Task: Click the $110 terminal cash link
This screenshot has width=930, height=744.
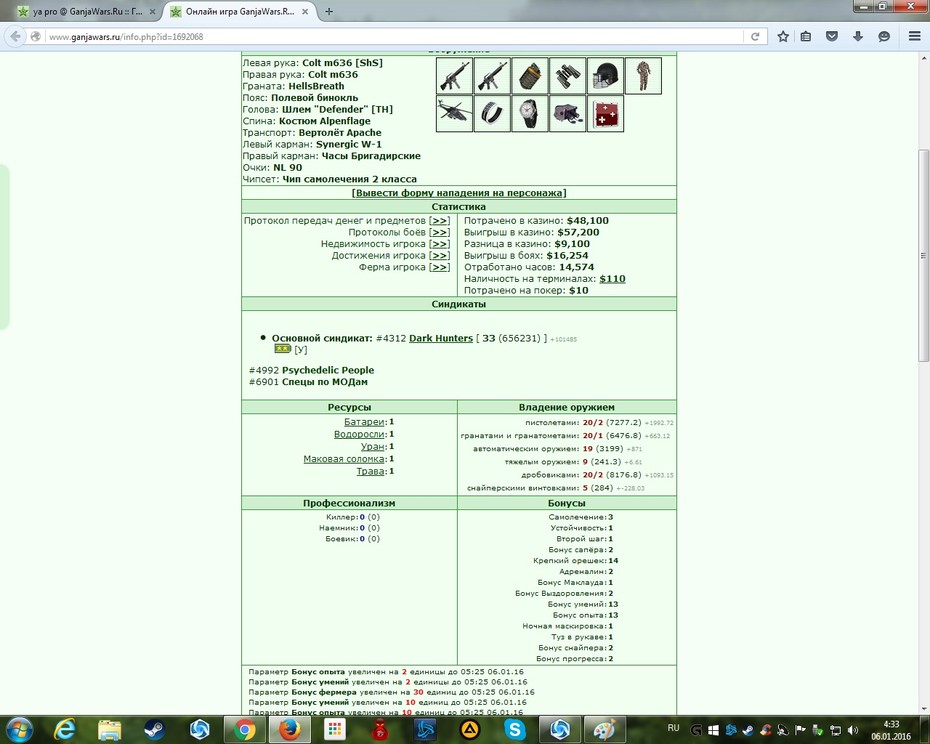Action: coord(612,279)
